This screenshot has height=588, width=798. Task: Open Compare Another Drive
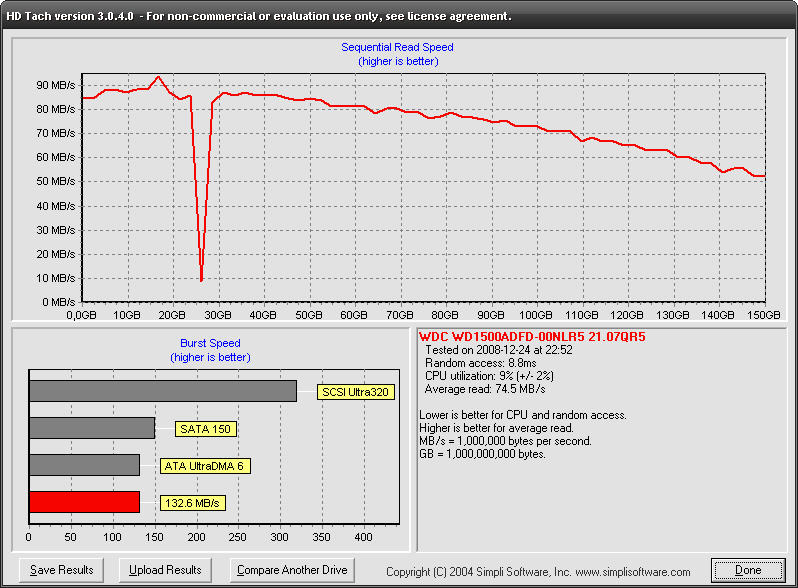tap(292, 570)
